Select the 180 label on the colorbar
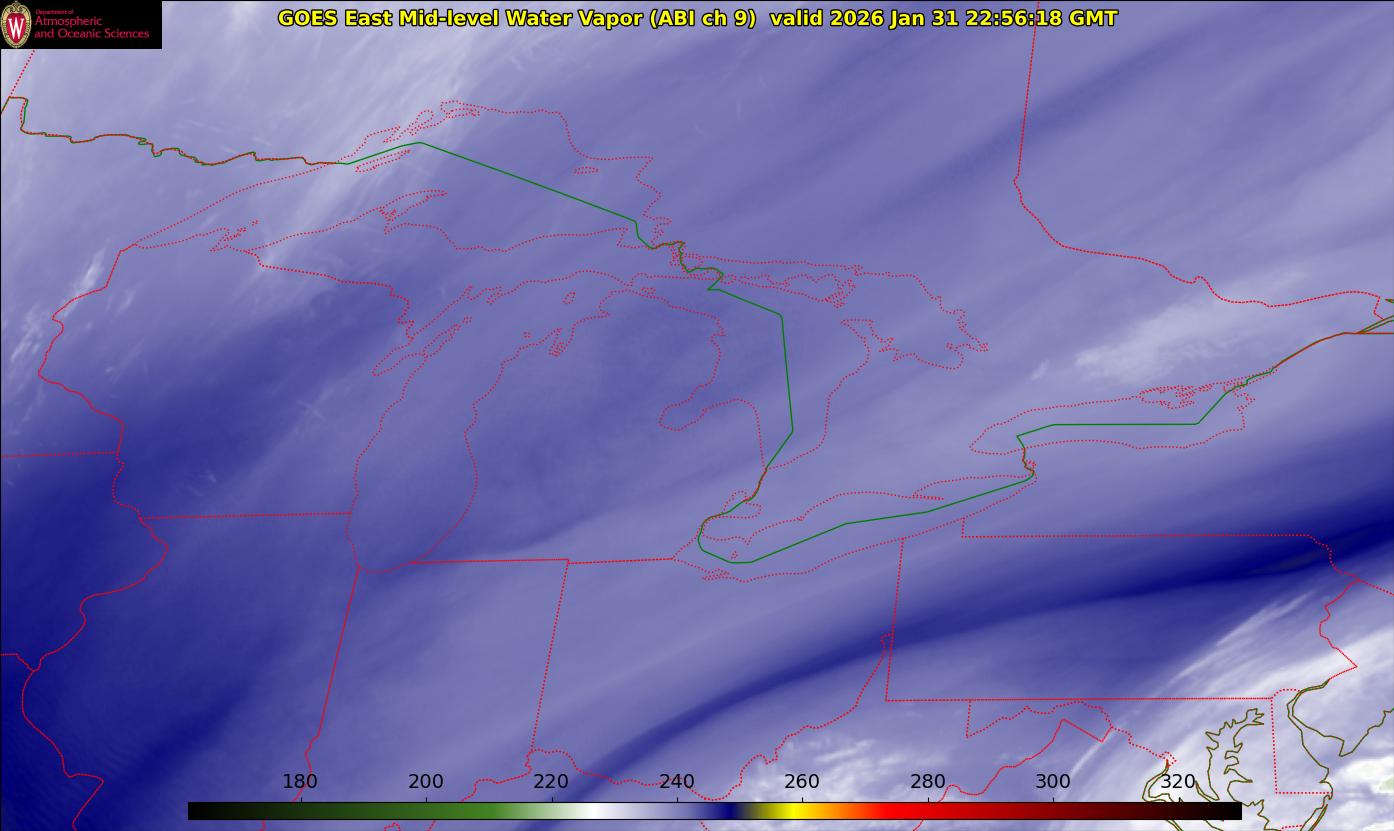Image resolution: width=1394 pixels, height=831 pixels. click(300, 782)
